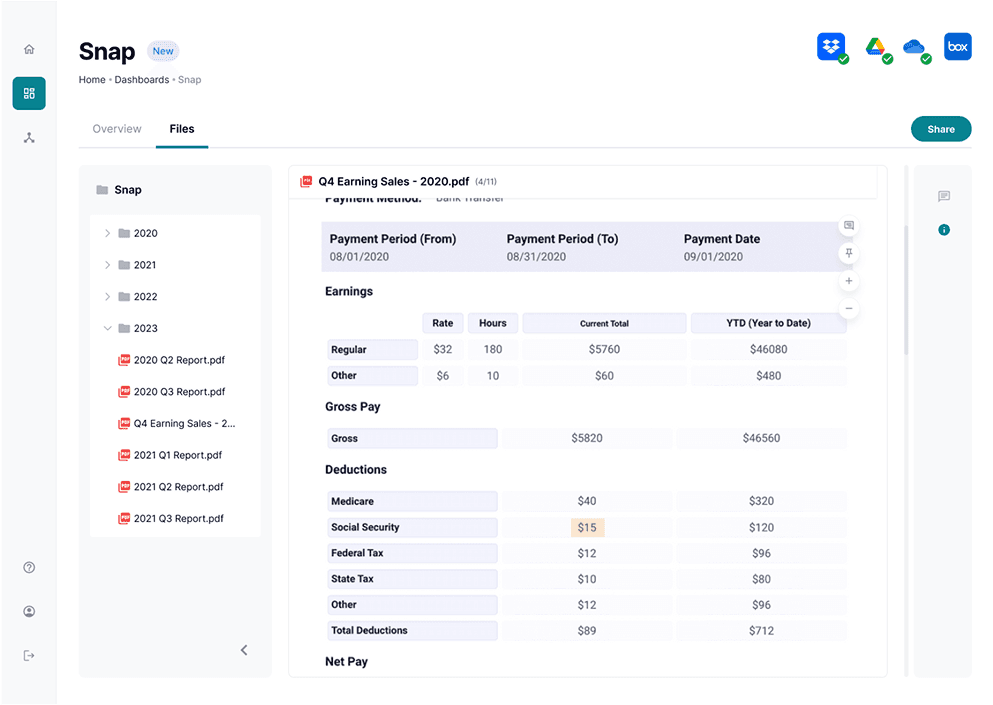Pin the document with the pin icon
The height and width of the screenshot is (705, 993).
point(849,253)
